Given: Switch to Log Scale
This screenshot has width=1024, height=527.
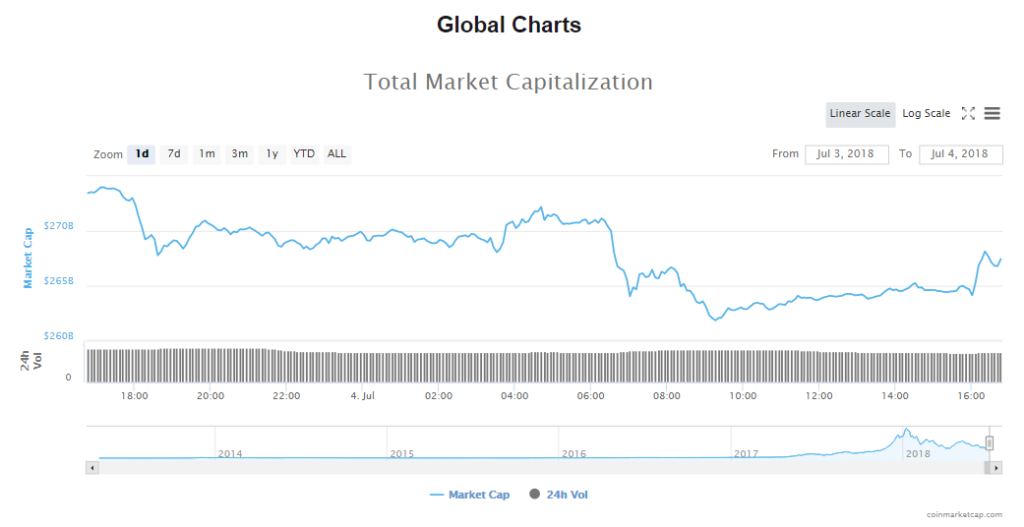Looking at the screenshot, I should pyautogui.click(x=926, y=114).
